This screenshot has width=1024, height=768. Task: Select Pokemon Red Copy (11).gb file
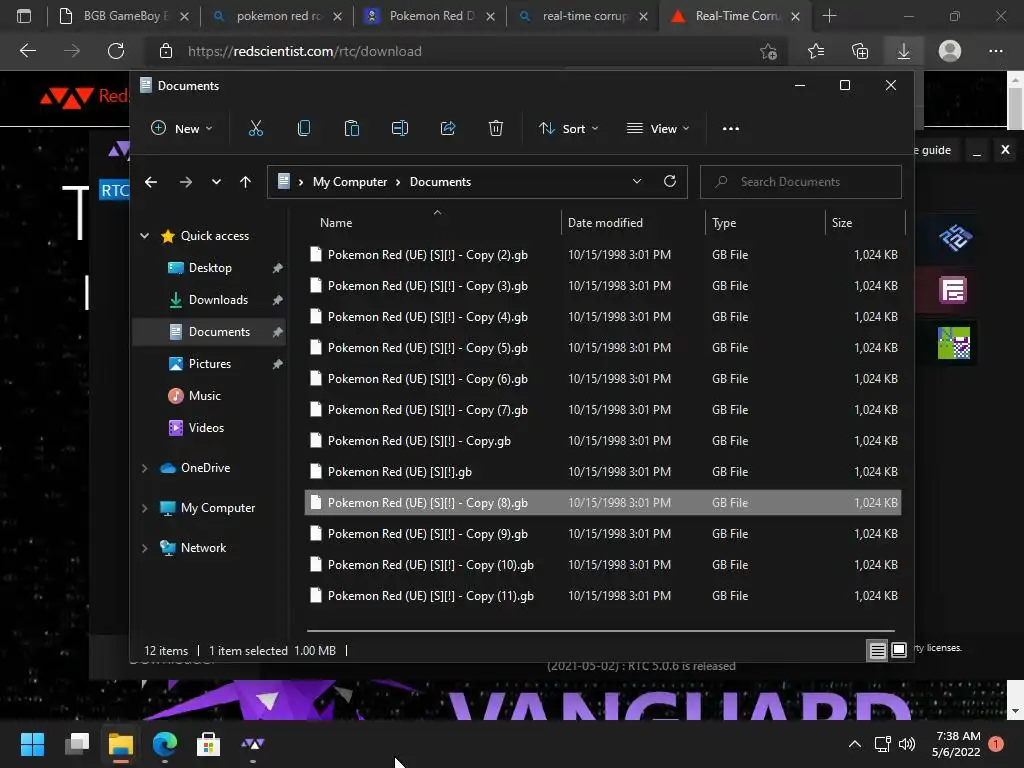click(x=603, y=596)
